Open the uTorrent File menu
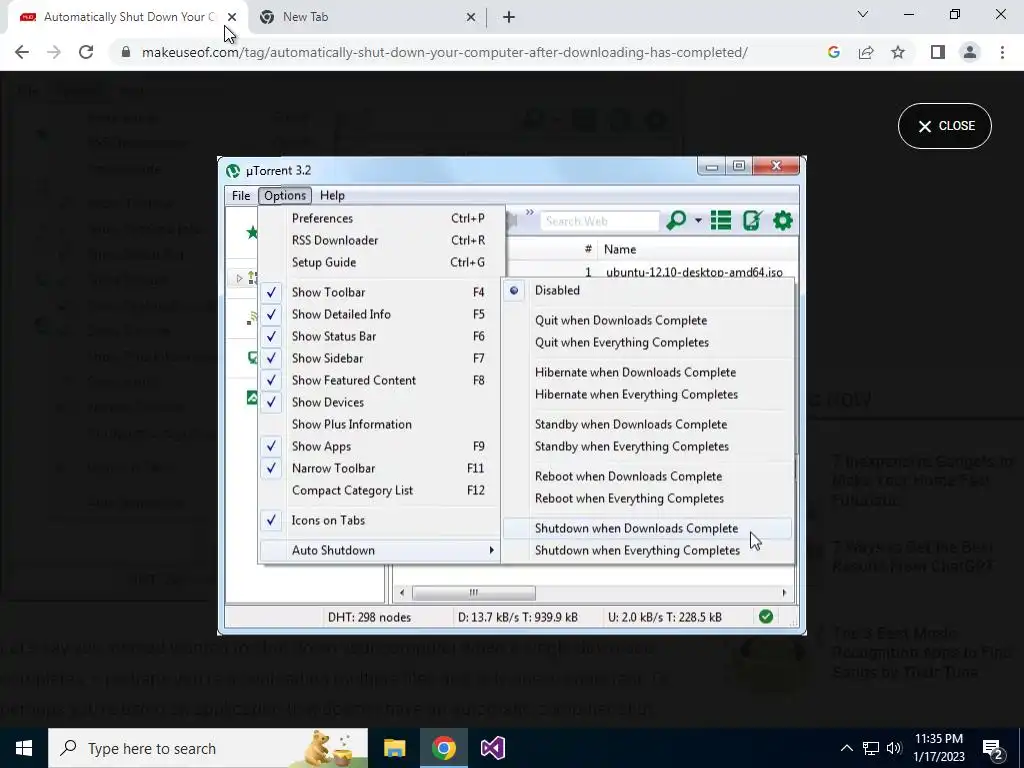The image size is (1024, 768). pos(241,195)
